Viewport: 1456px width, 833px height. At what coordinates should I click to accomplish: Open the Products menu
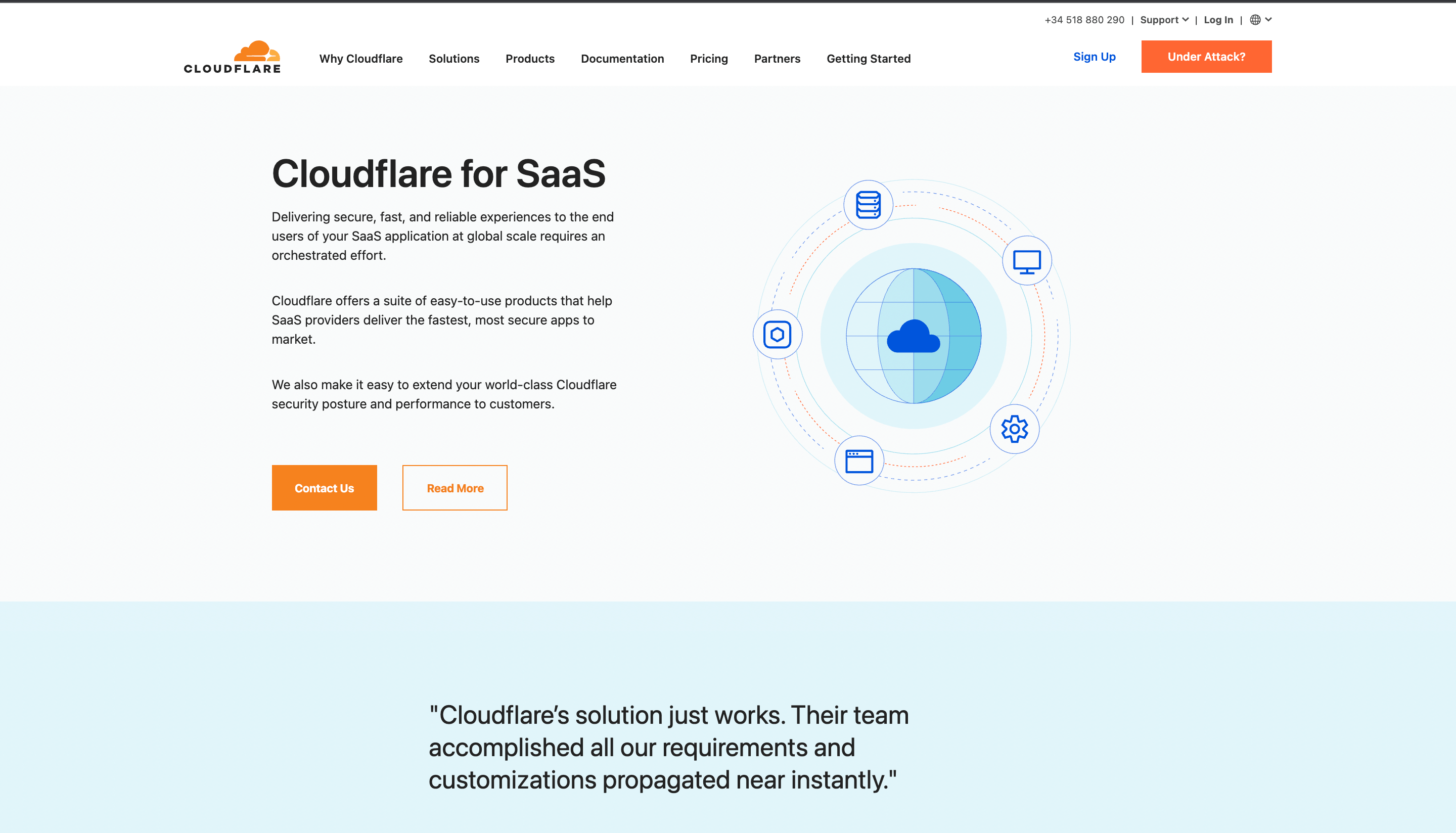530,58
